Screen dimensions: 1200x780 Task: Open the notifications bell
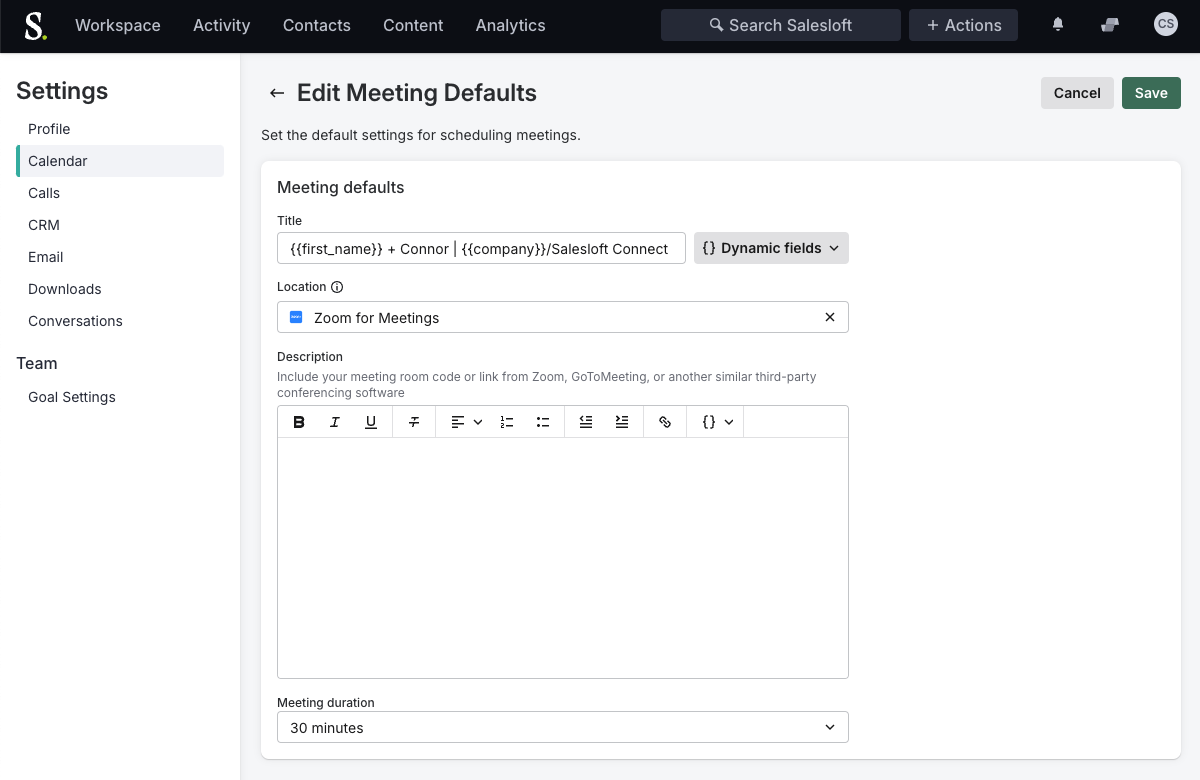1058,25
